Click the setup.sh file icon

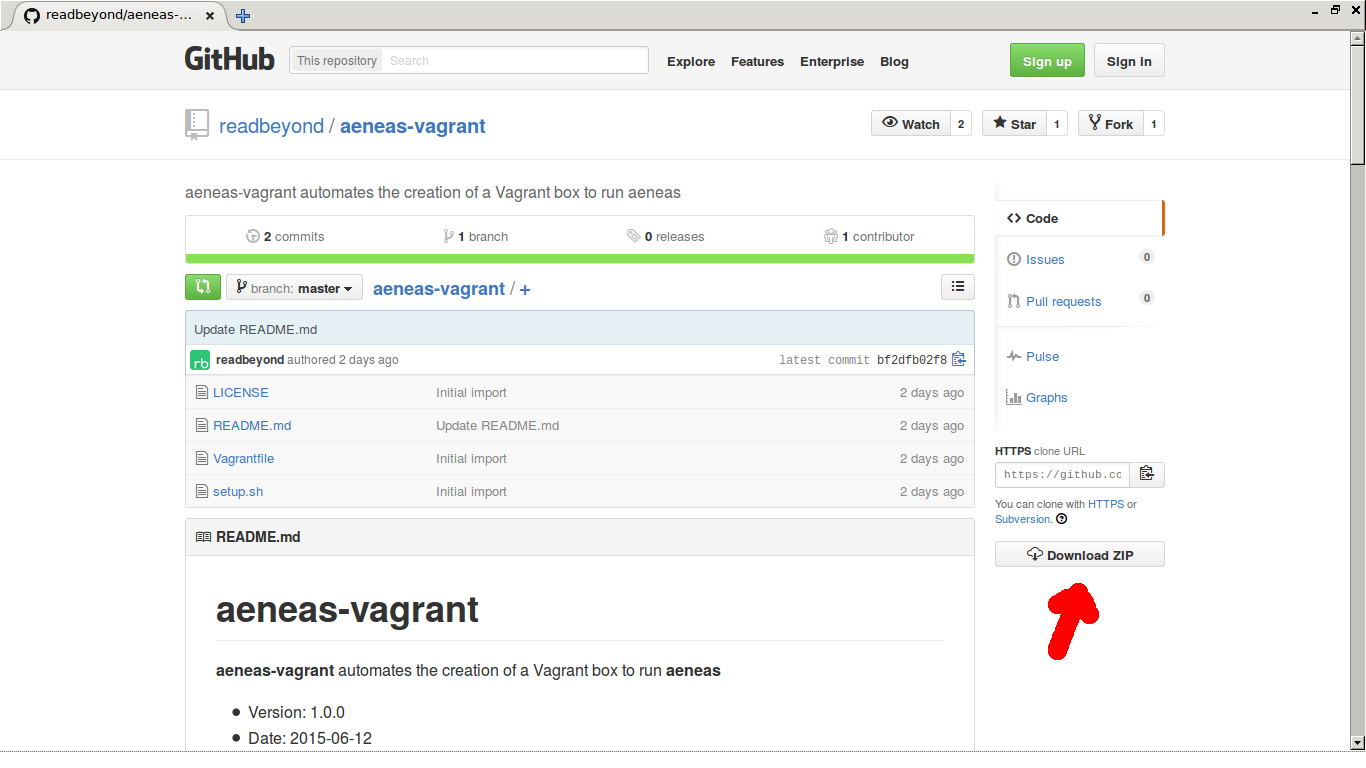pos(202,491)
